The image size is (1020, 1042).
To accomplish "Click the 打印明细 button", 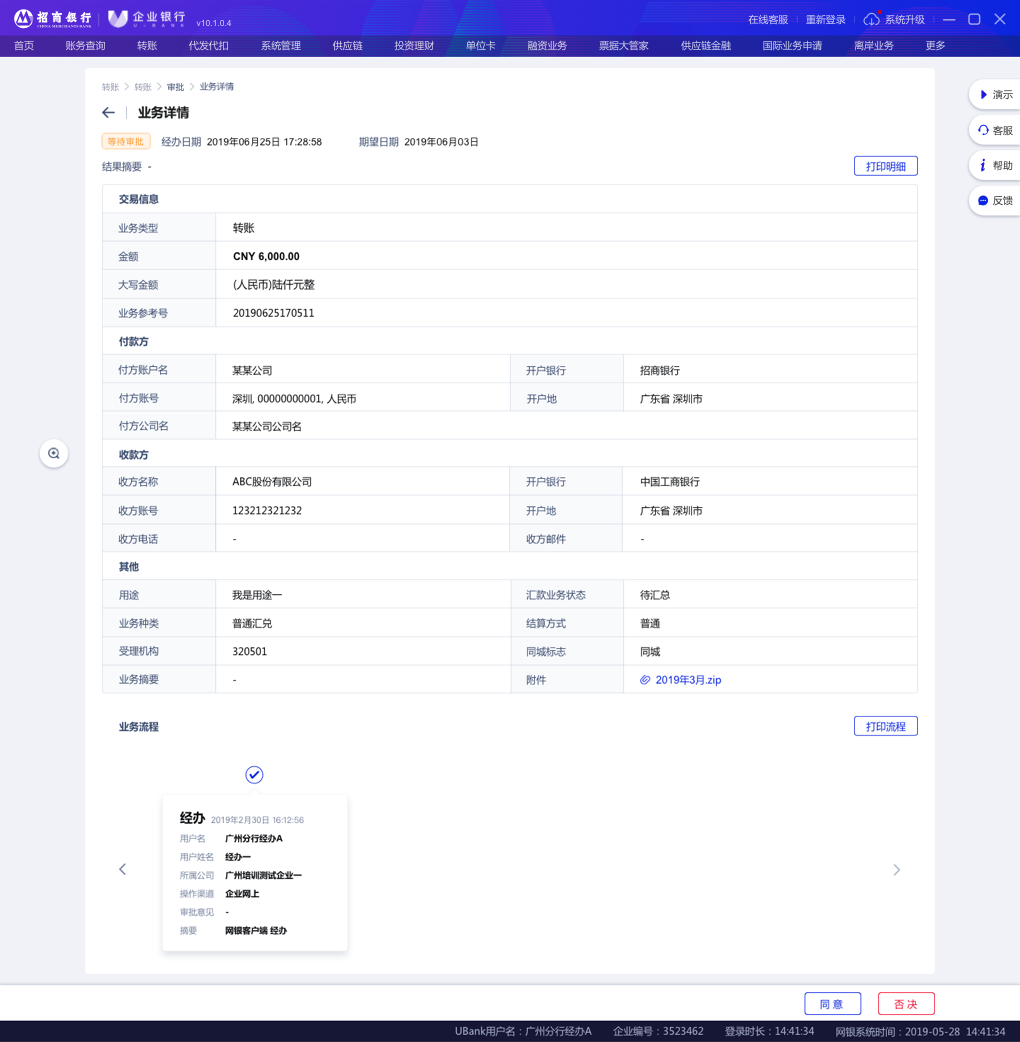I will 885,166.
